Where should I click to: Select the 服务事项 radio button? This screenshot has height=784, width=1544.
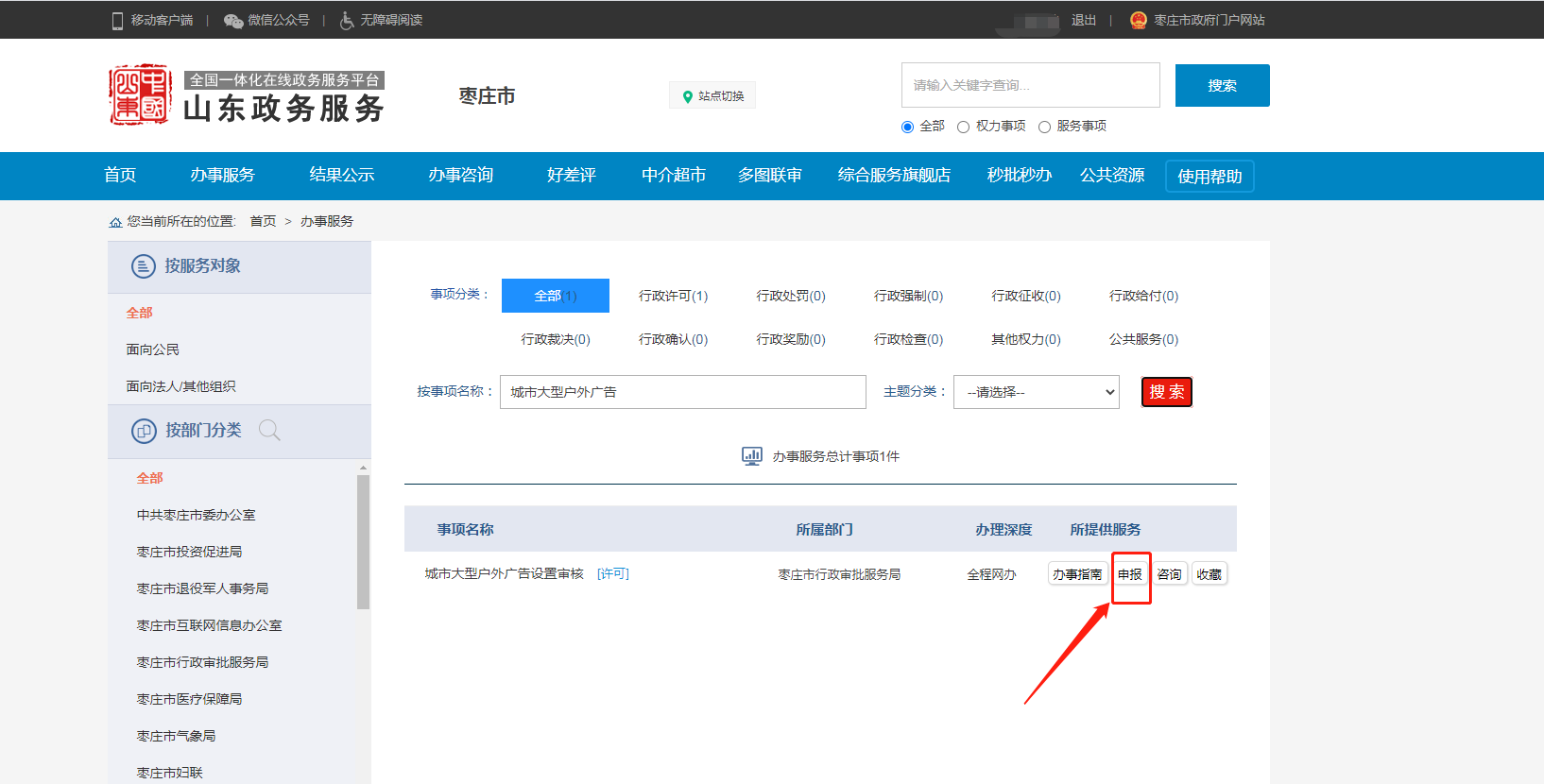click(1044, 128)
